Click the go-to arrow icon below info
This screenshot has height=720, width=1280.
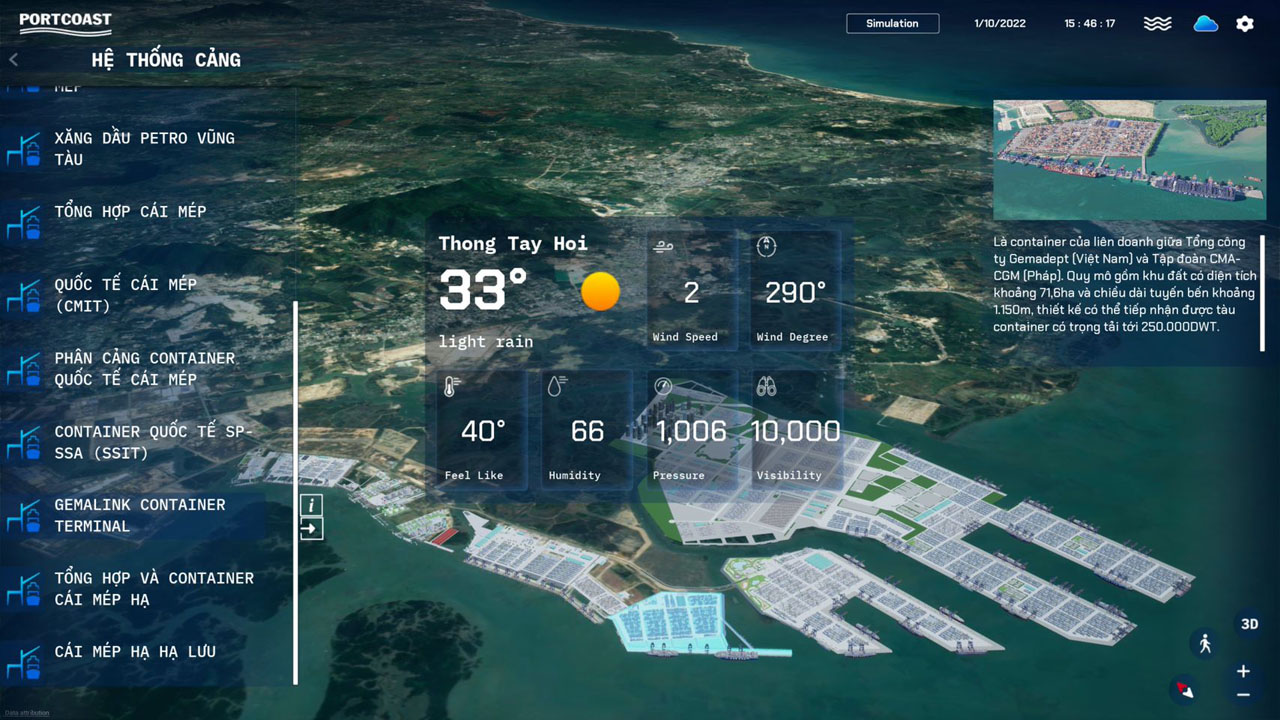pyautogui.click(x=311, y=528)
